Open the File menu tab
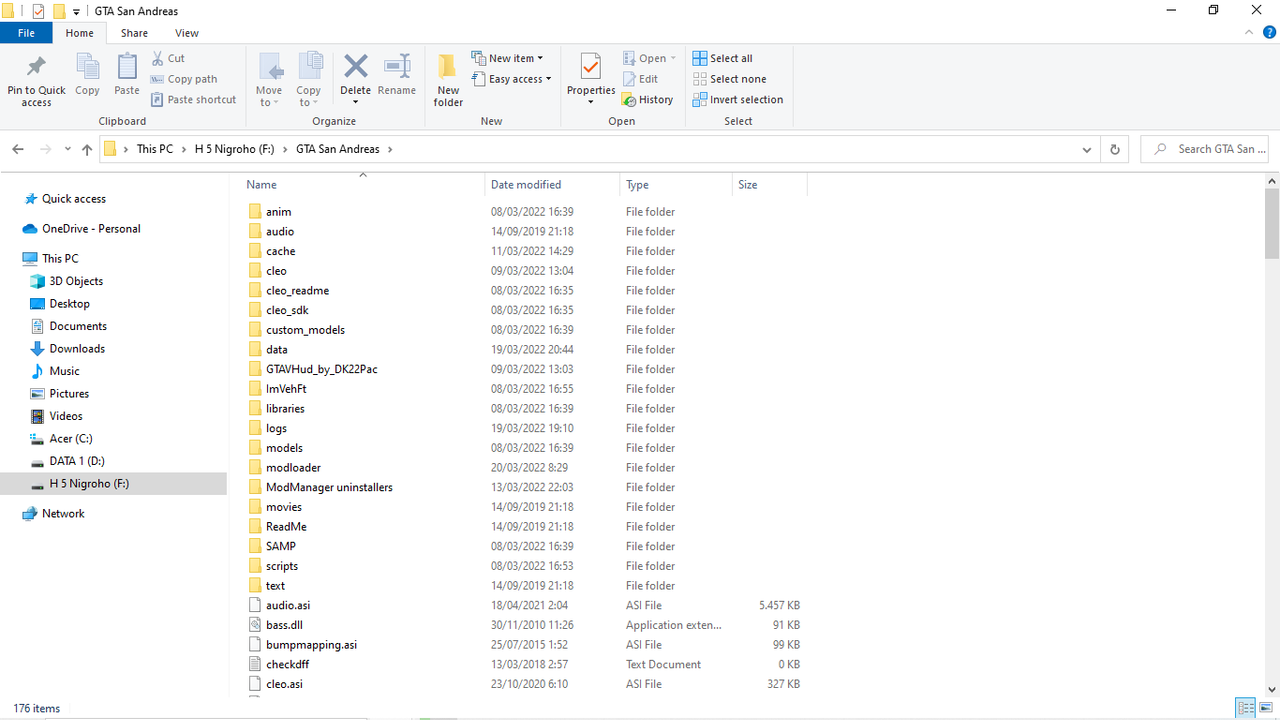The width and height of the screenshot is (1280, 720). point(26,33)
